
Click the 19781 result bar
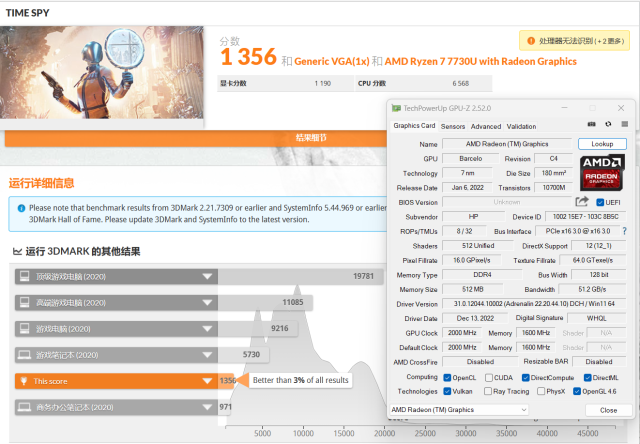click(x=300, y=277)
